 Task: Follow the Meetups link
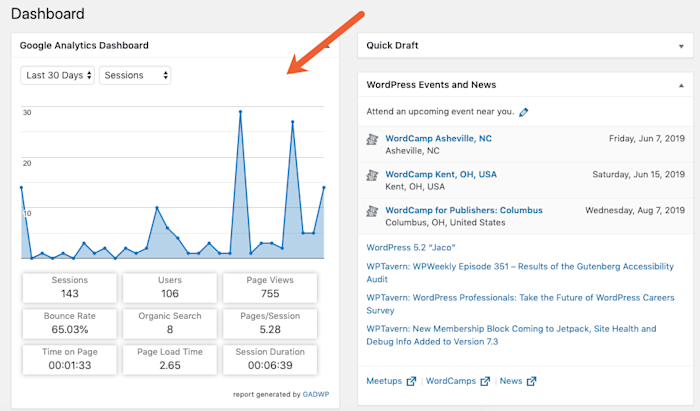pyautogui.click(x=384, y=381)
